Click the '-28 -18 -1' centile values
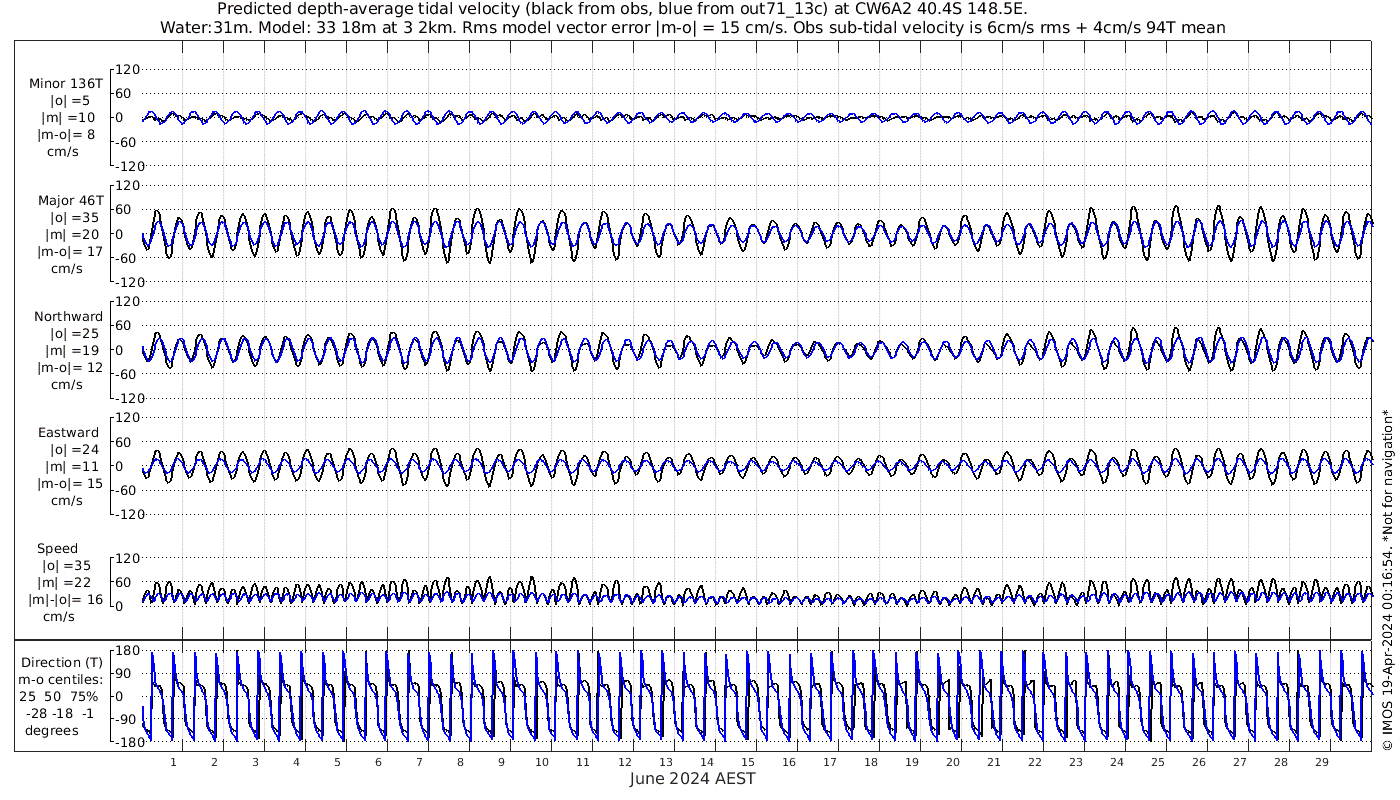The image size is (1400, 800). point(59,713)
